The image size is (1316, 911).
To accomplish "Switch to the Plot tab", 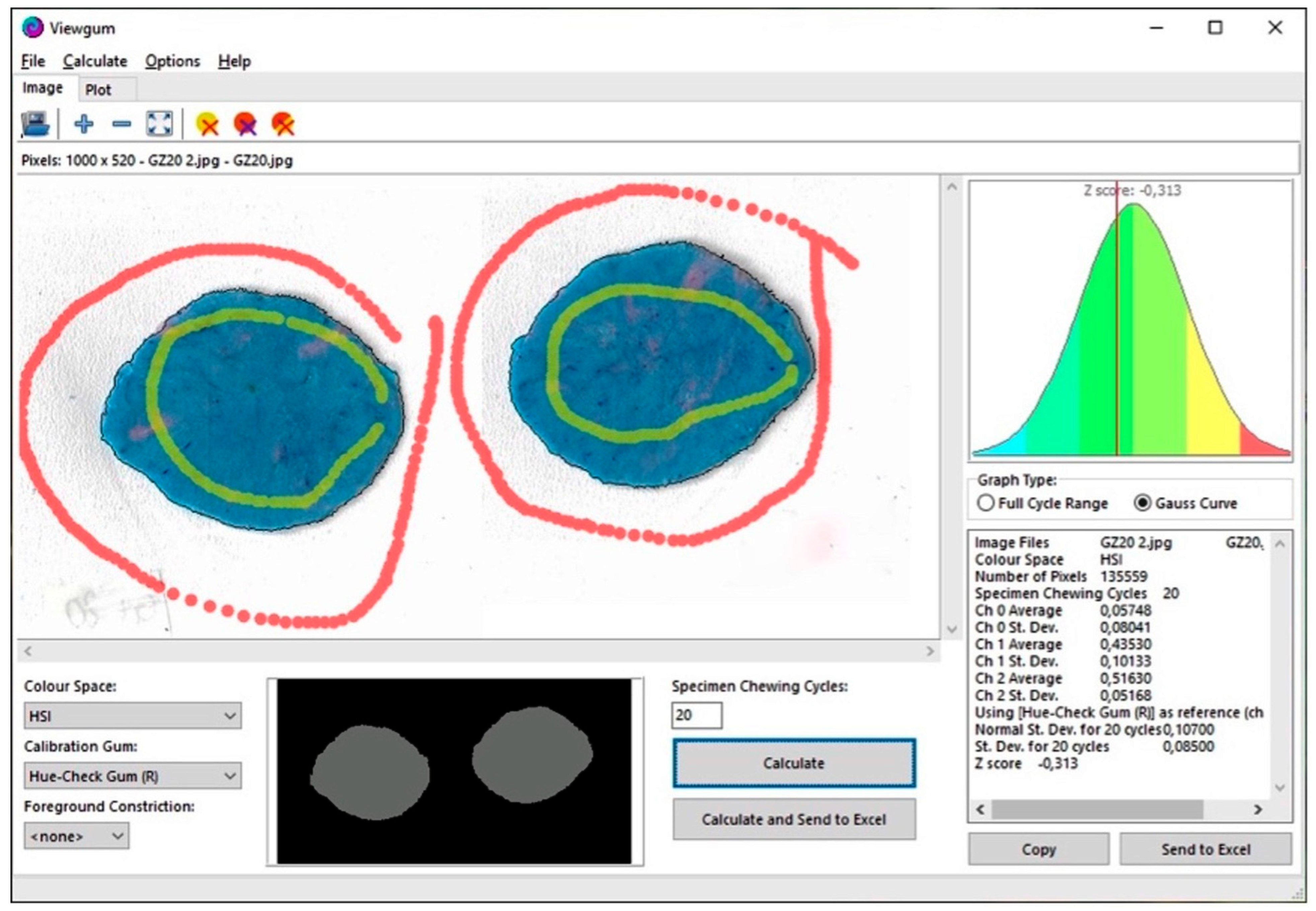I will pyautogui.click(x=98, y=90).
